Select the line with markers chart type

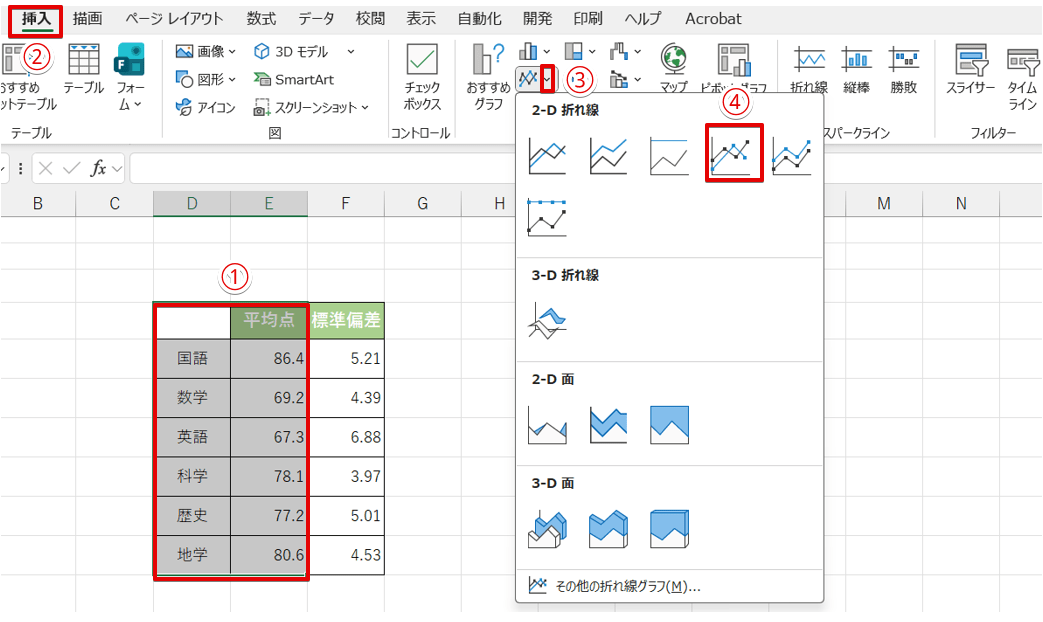[x=733, y=154]
